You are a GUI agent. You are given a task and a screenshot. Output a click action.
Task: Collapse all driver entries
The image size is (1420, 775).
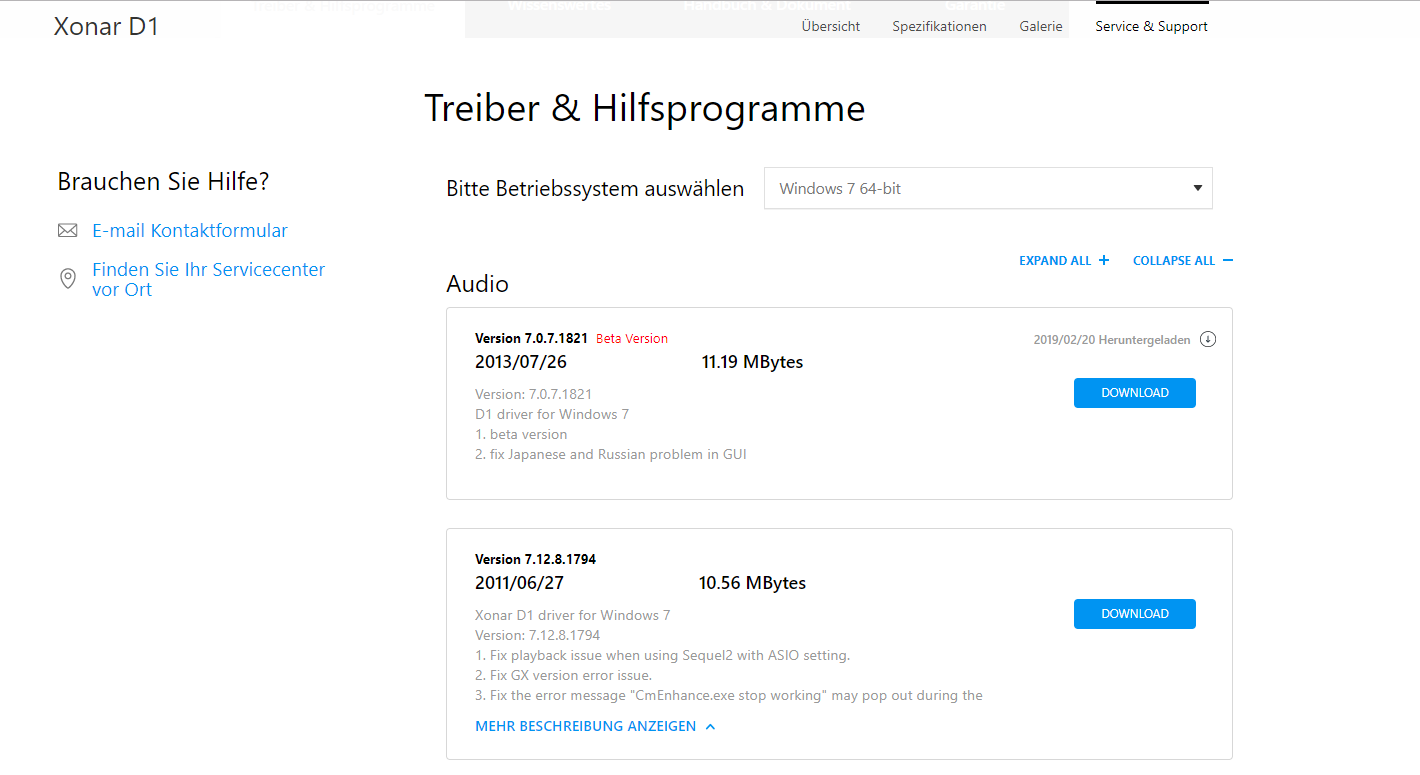coord(1183,260)
